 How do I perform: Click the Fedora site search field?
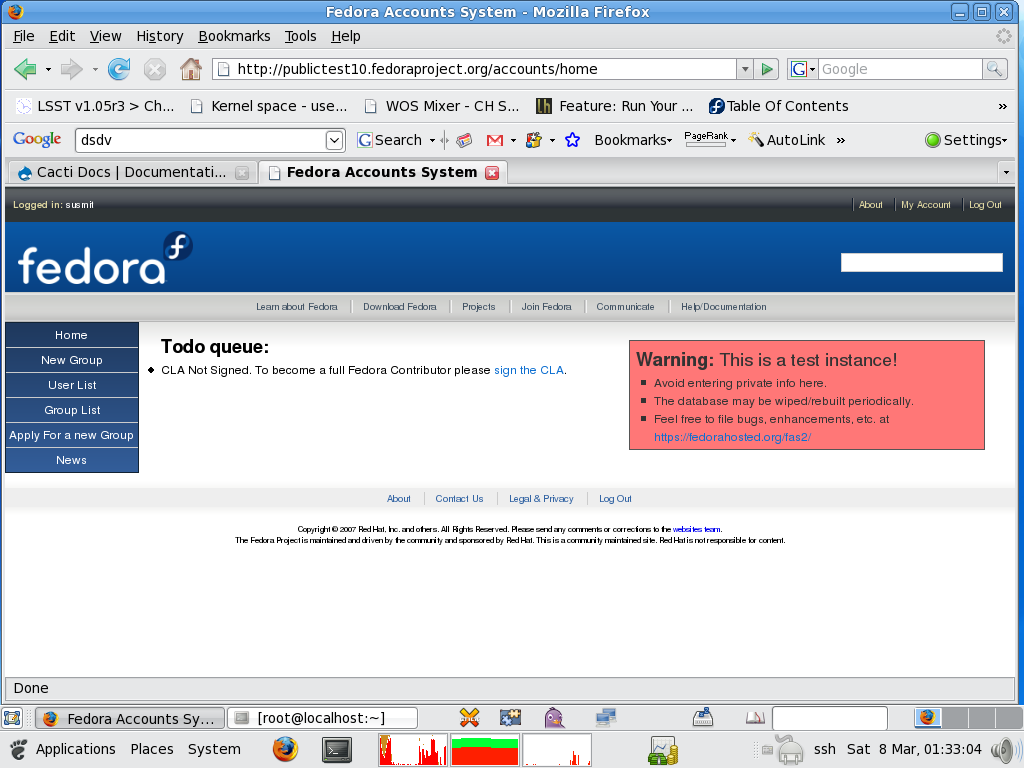click(921, 263)
